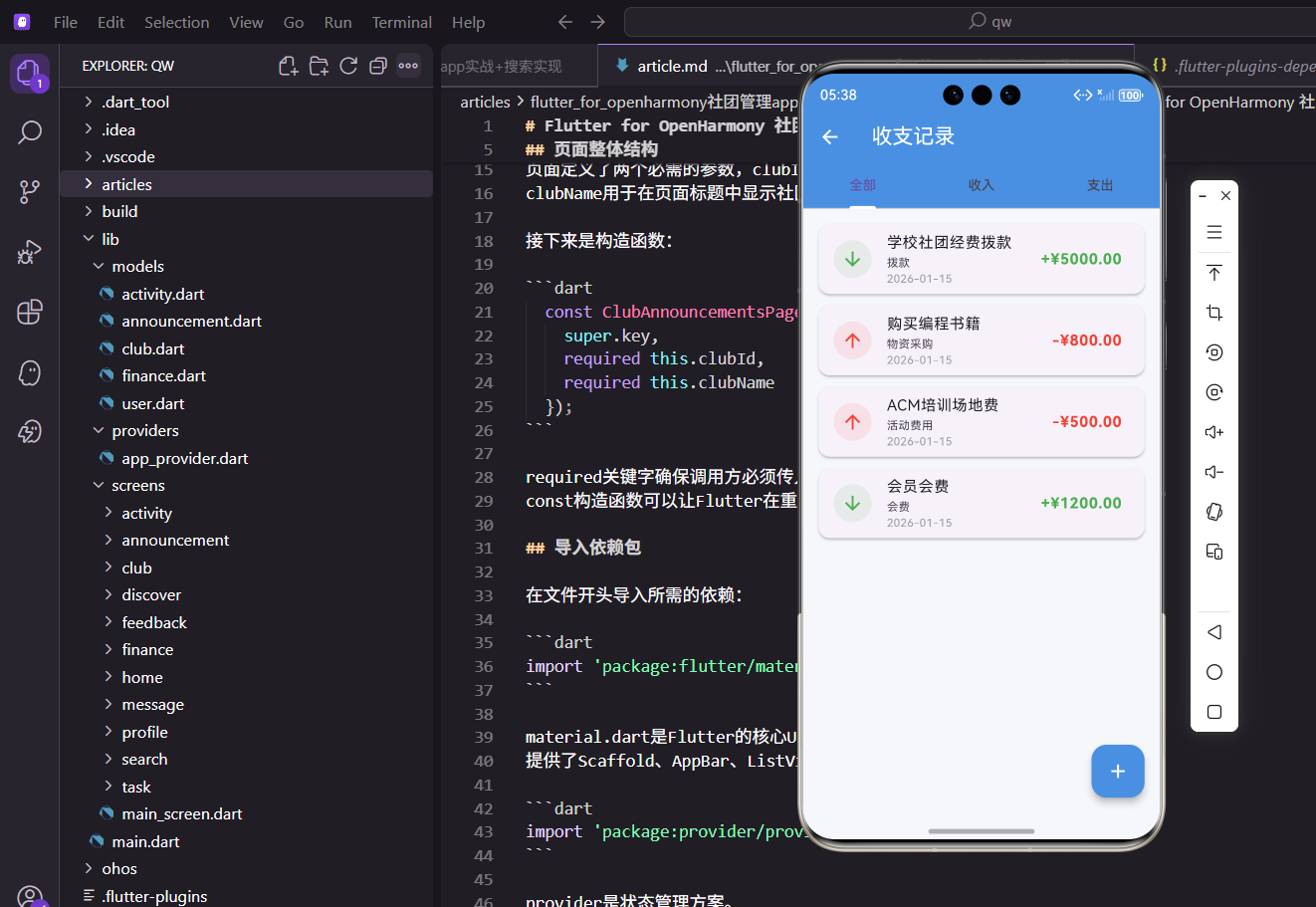Viewport: 1316px width, 907px height.
Task: Open the Terminal menu
Action: coord(401,21)
